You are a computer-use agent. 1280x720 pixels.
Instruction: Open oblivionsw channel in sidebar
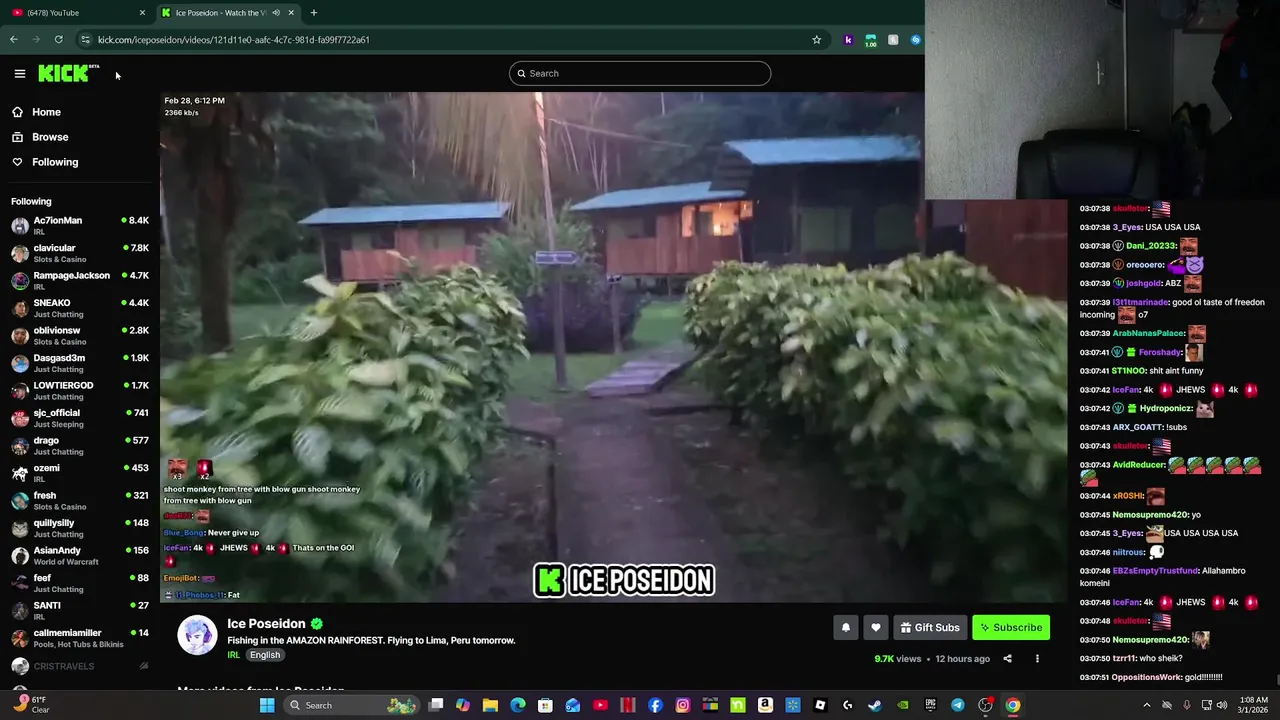pyautogui.click(x=80, y=335)
